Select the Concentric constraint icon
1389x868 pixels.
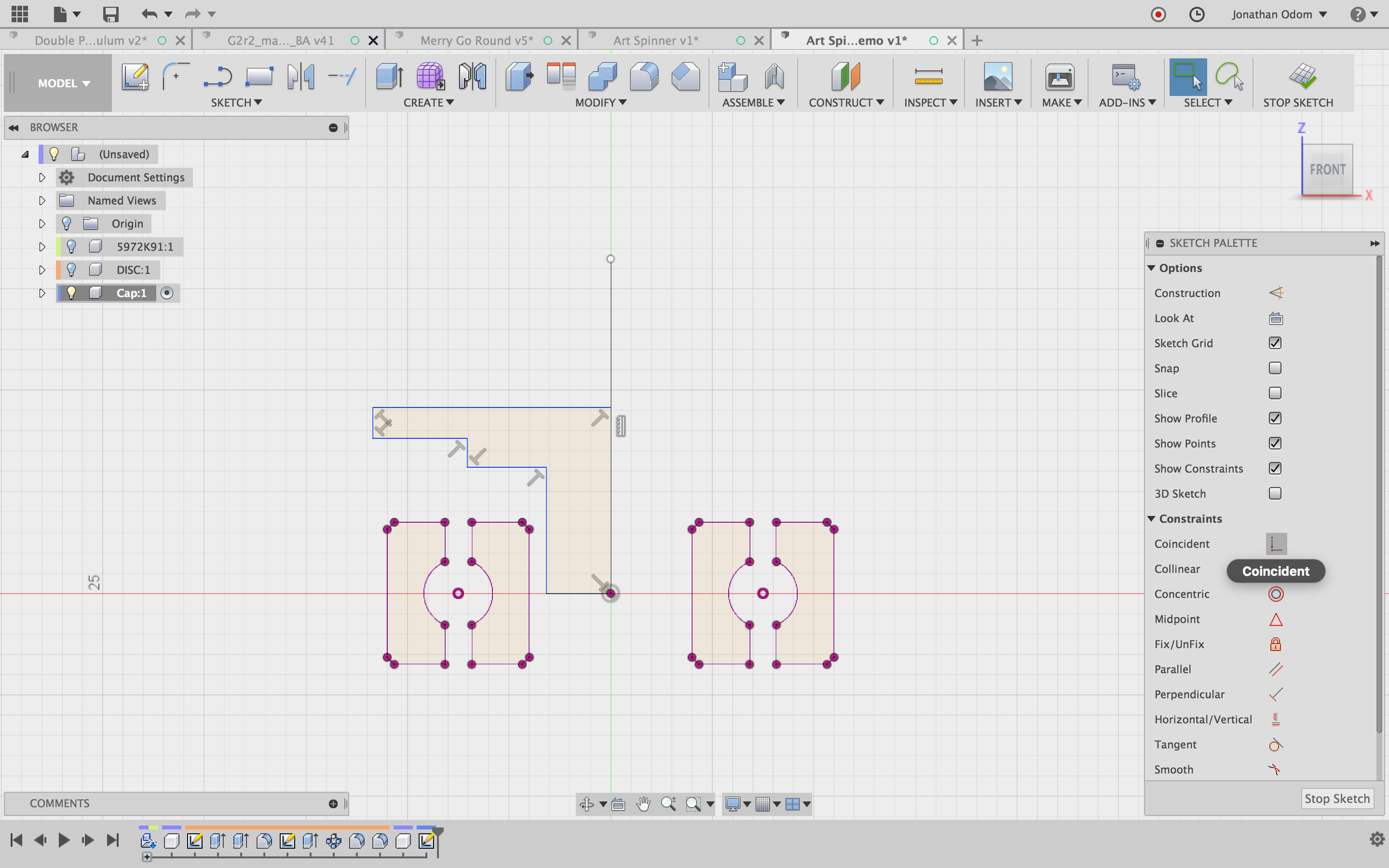point(1276,594)
